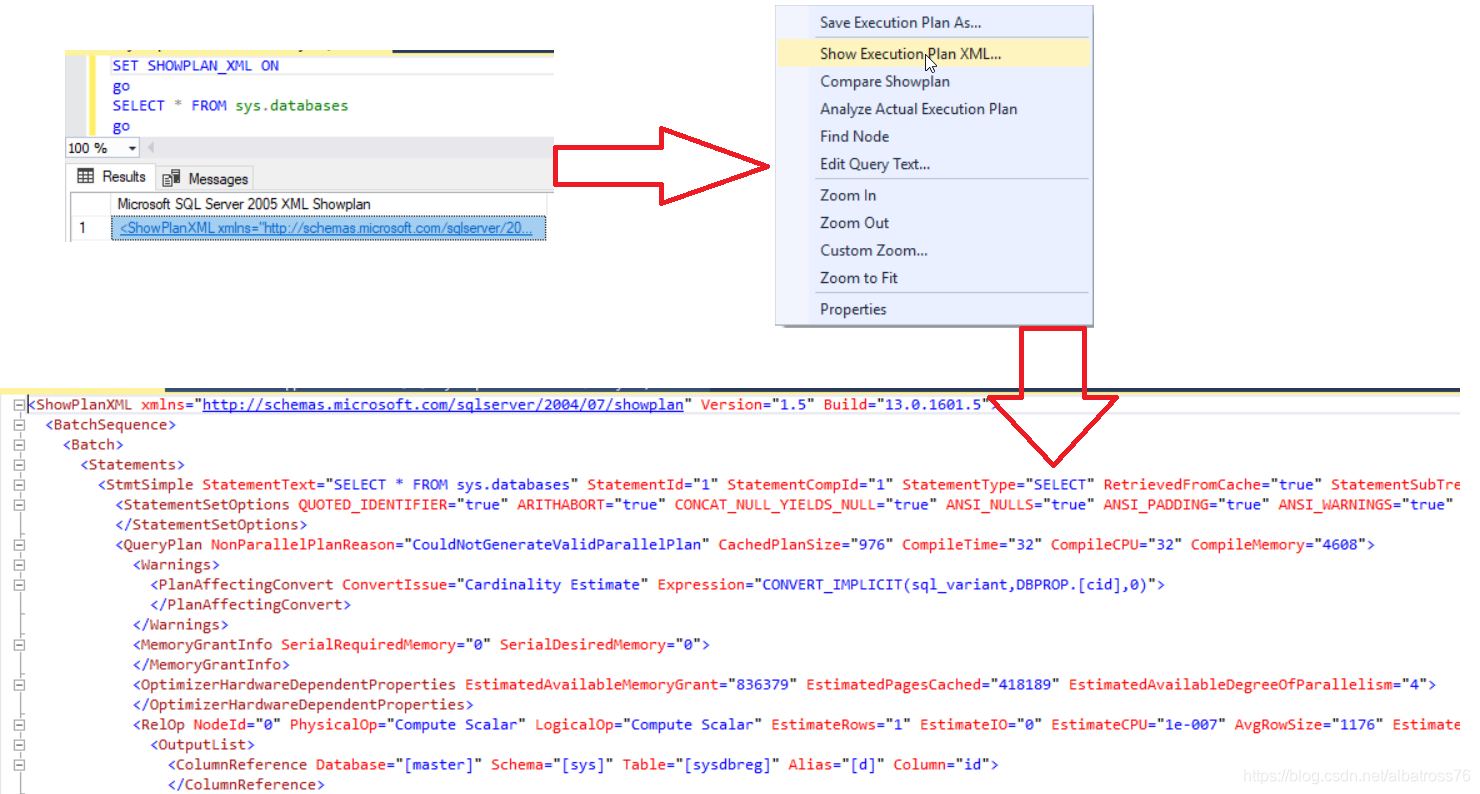Collapse the BatchSequence XML node
The height and width of the screenshot is (794, 1480).
pos(20,424)
